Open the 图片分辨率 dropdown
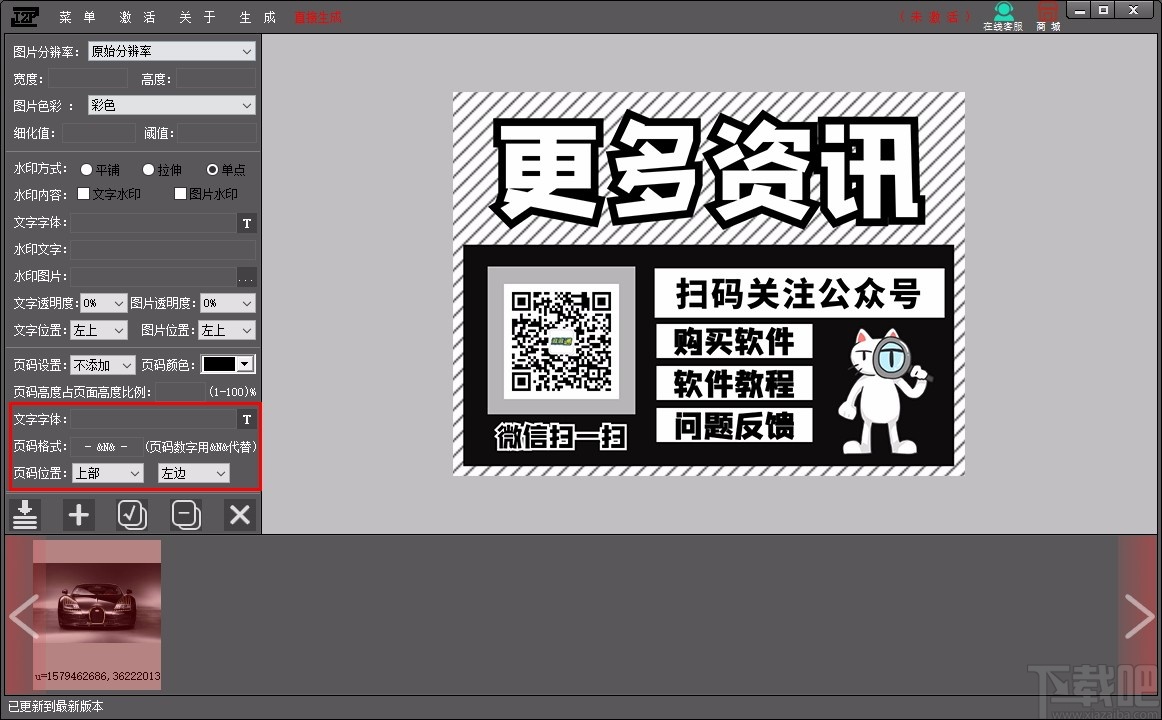Viewport: 1162px width, 720px height. tap(170, 51)
